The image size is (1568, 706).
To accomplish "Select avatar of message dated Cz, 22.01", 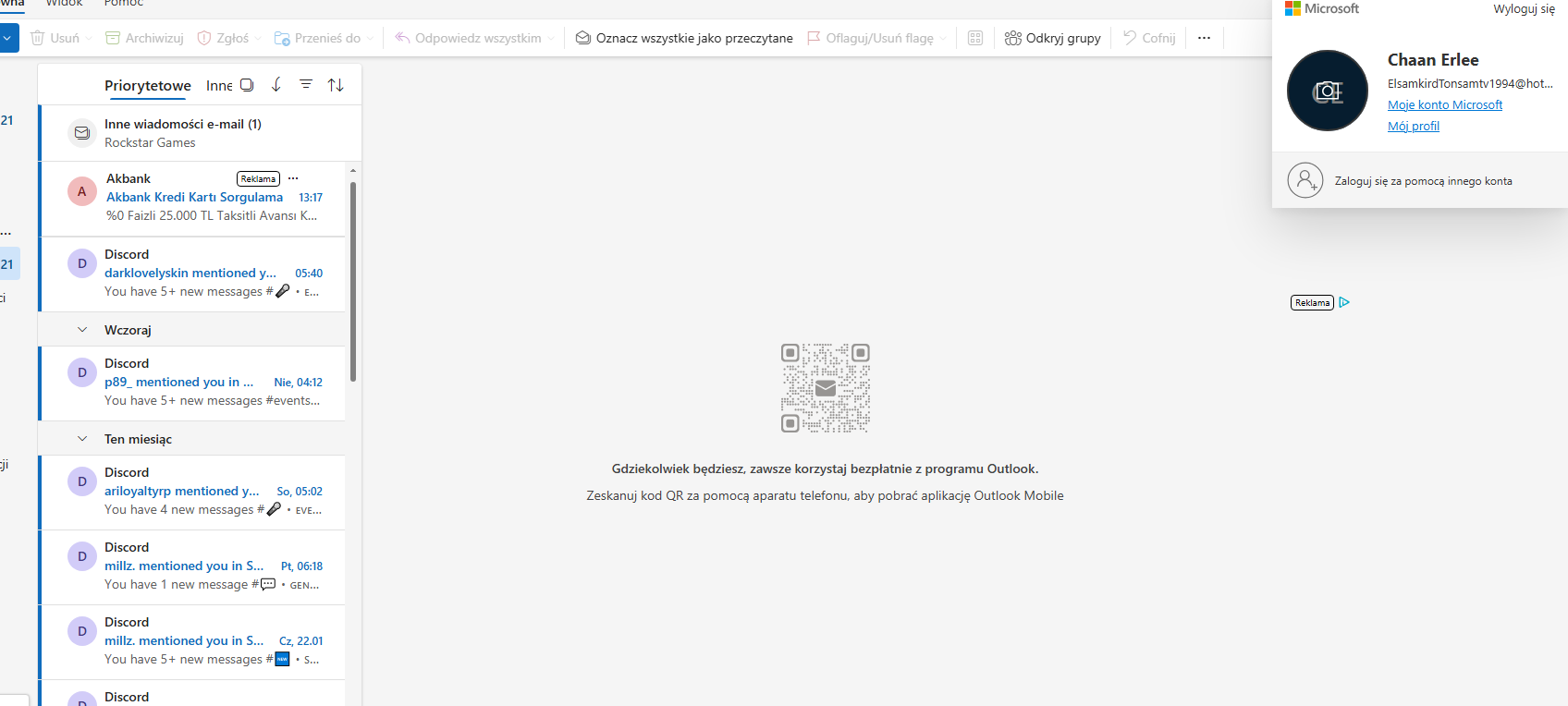I will [x=82, y=631].
